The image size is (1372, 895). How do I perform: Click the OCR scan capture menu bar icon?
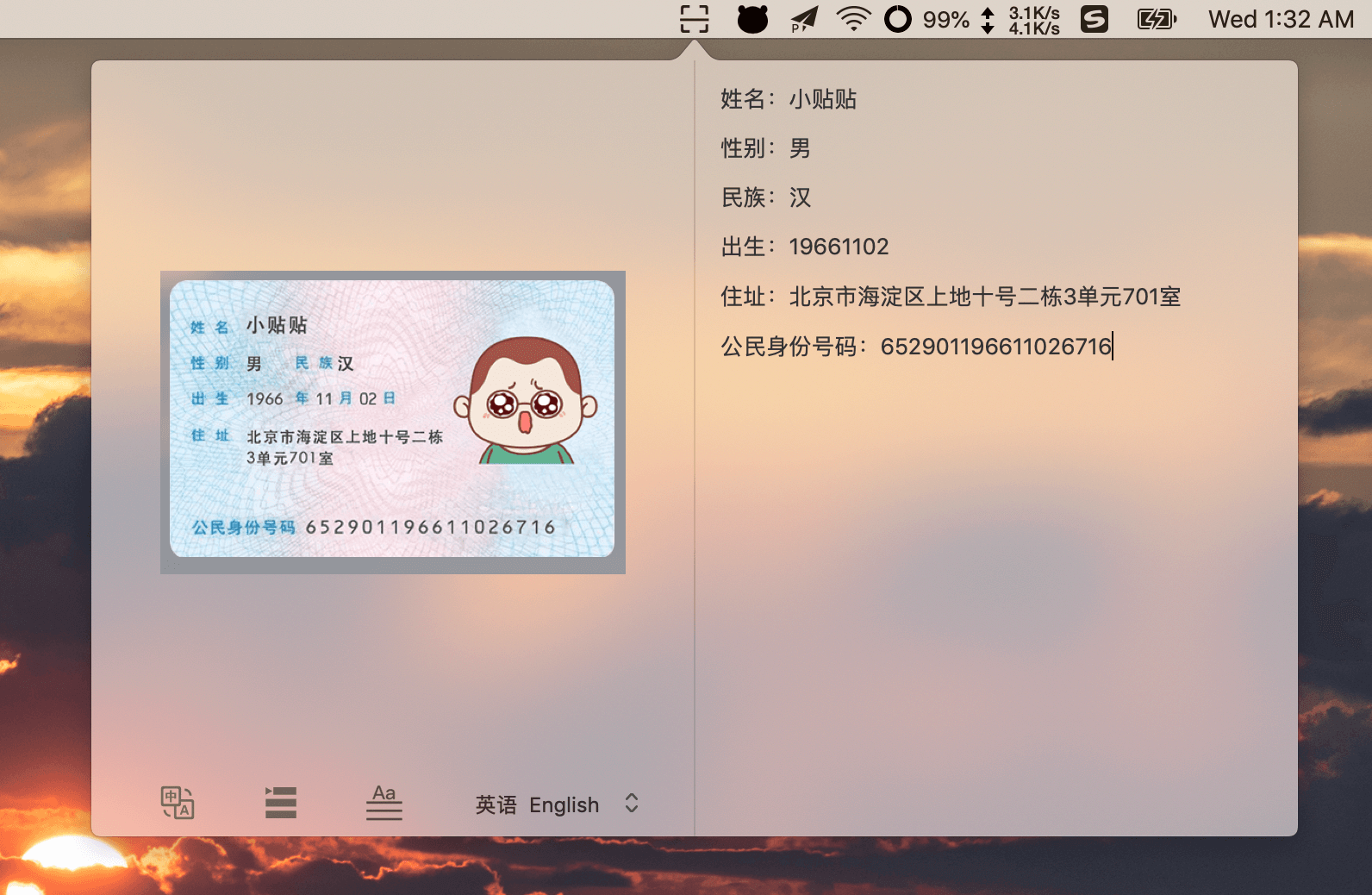click(x=695, y=19)
